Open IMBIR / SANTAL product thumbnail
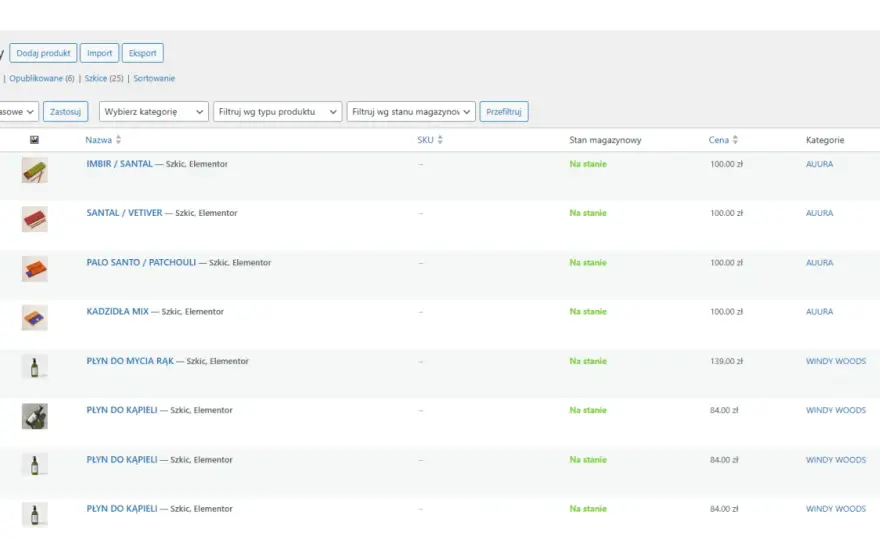The width and height of the screenshot is (880, 540). point(35,170)
